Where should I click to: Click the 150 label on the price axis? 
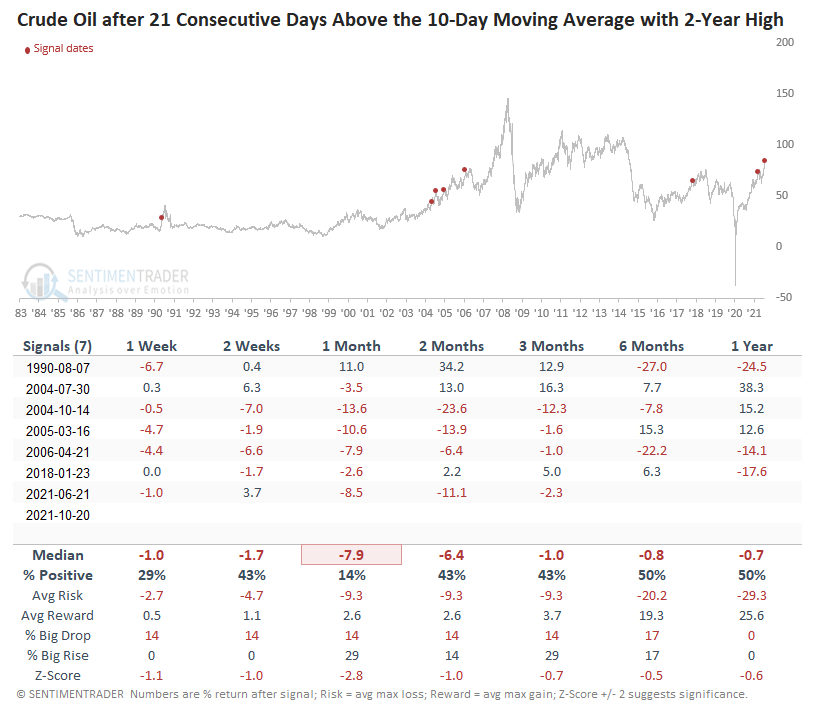coord(784,93)
